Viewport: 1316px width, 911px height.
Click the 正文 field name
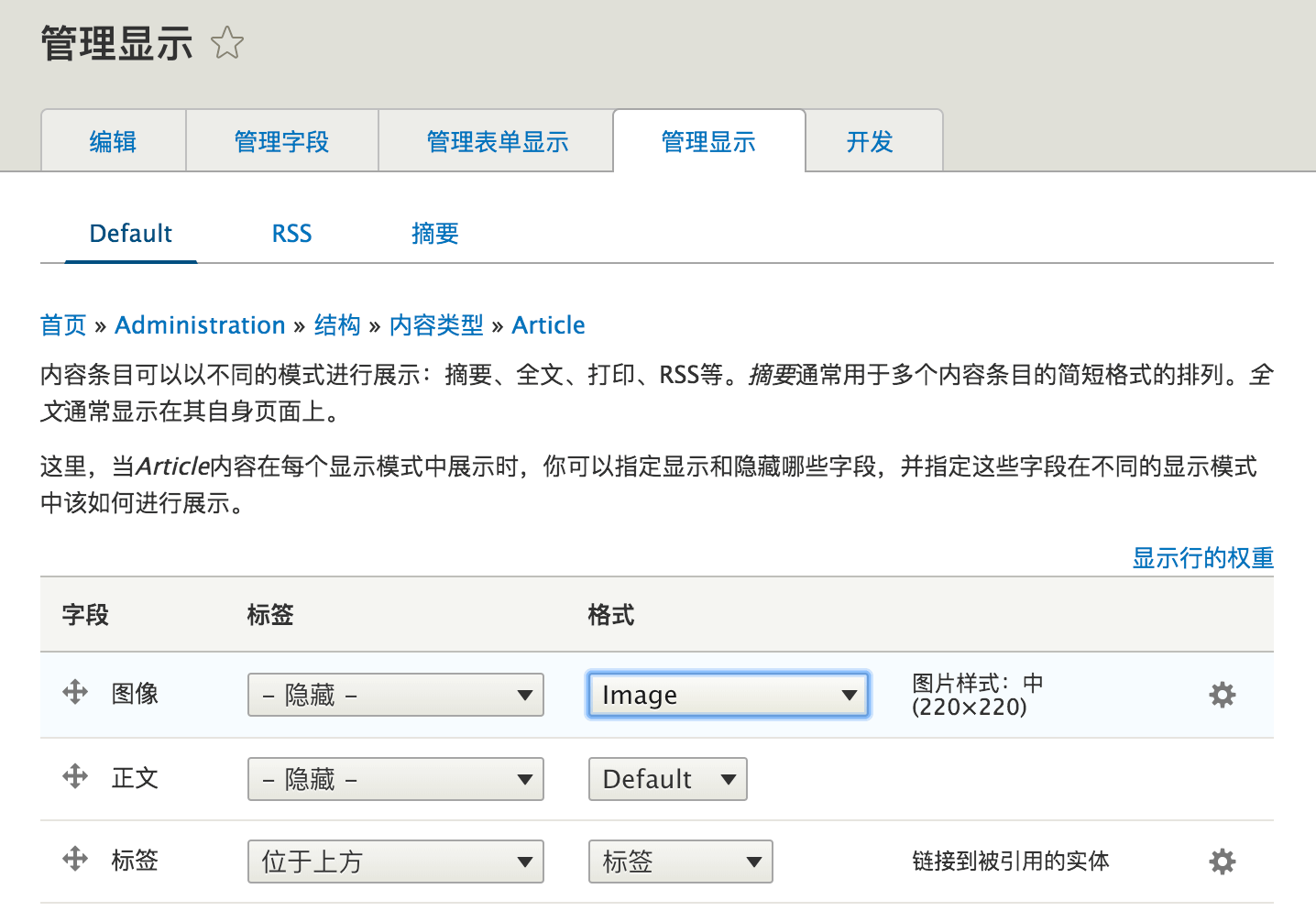(x=135, y=778)
